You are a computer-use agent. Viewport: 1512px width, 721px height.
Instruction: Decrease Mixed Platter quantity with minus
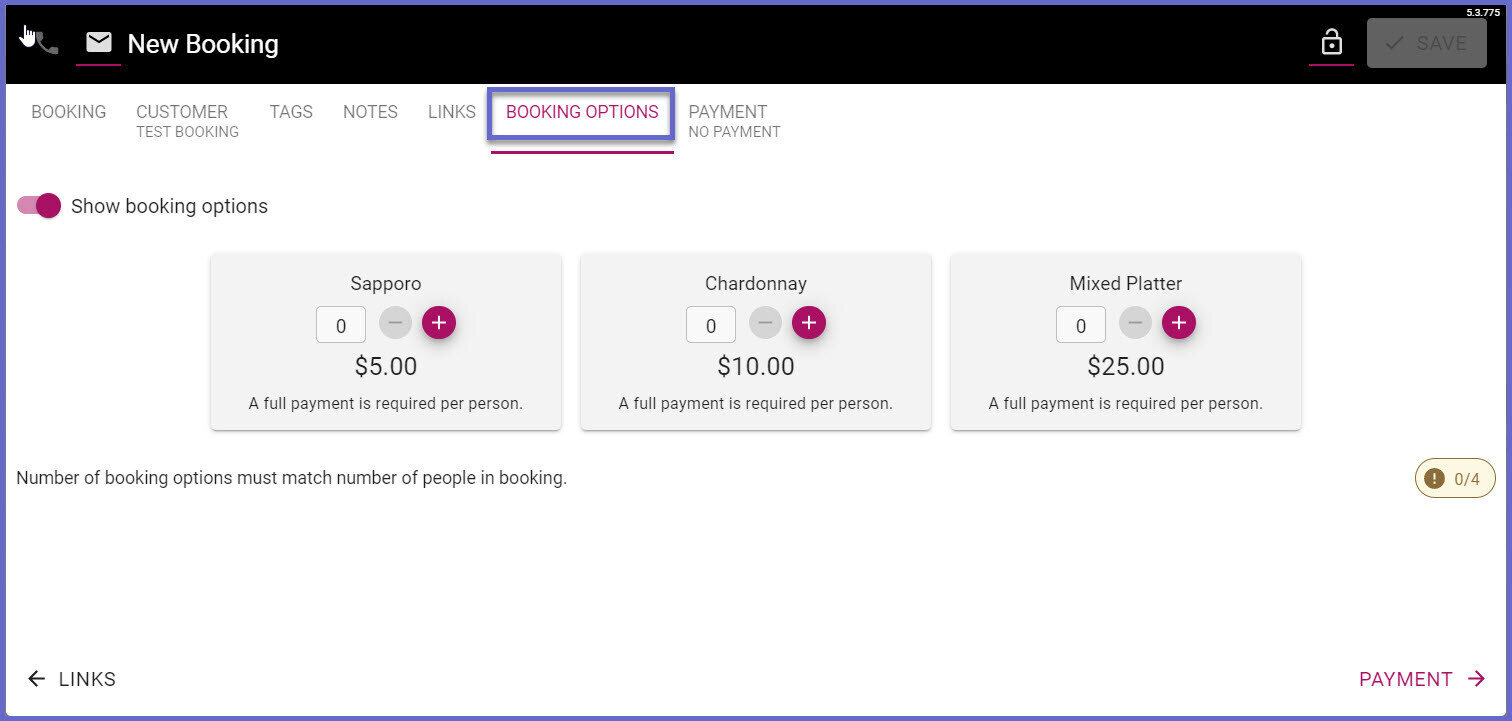[1136, 323]
